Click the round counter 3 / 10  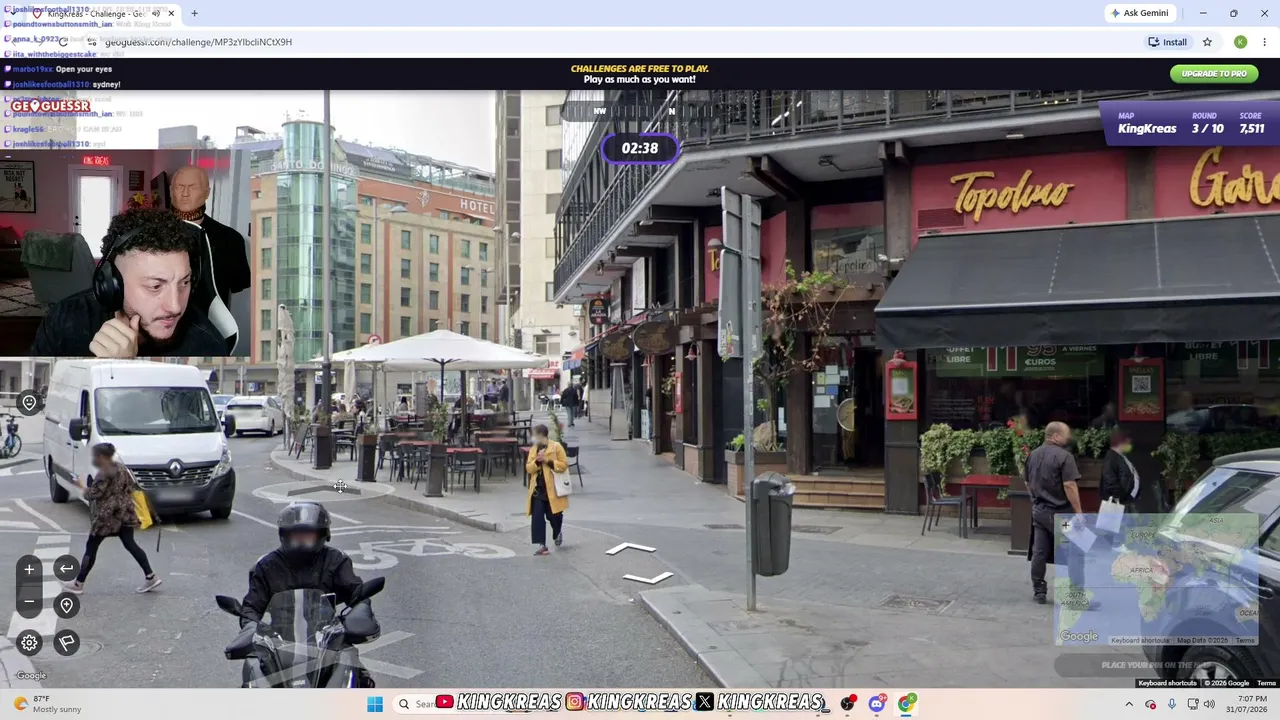tap(1208, 128)
